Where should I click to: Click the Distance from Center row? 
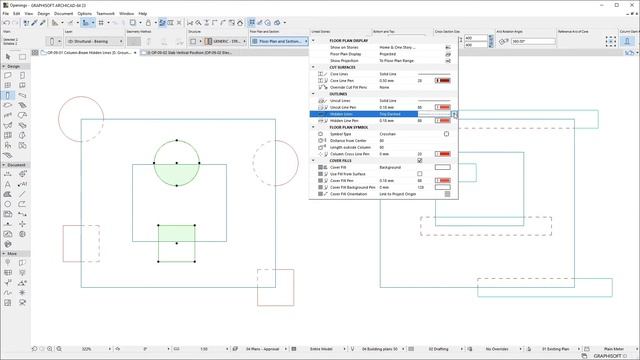pos(384,141)
